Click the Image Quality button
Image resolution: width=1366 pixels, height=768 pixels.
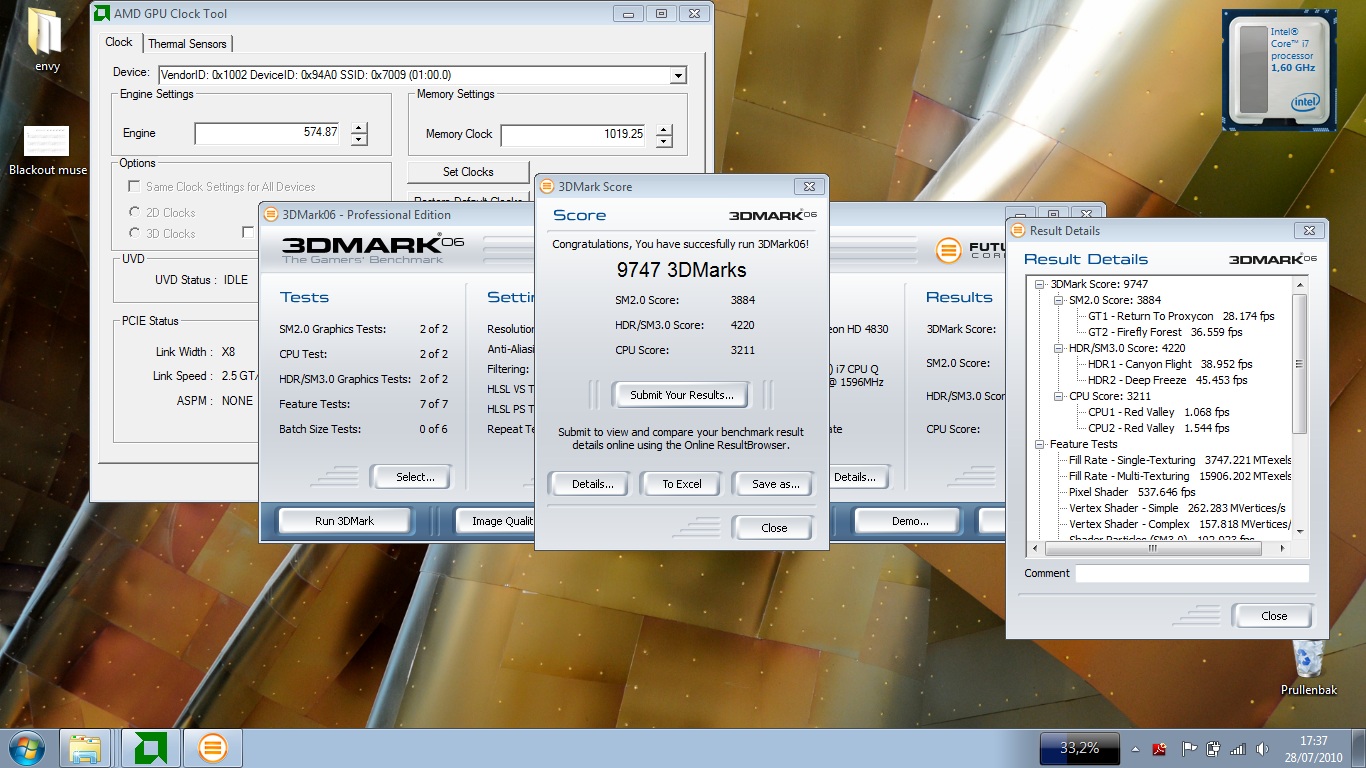496,521
